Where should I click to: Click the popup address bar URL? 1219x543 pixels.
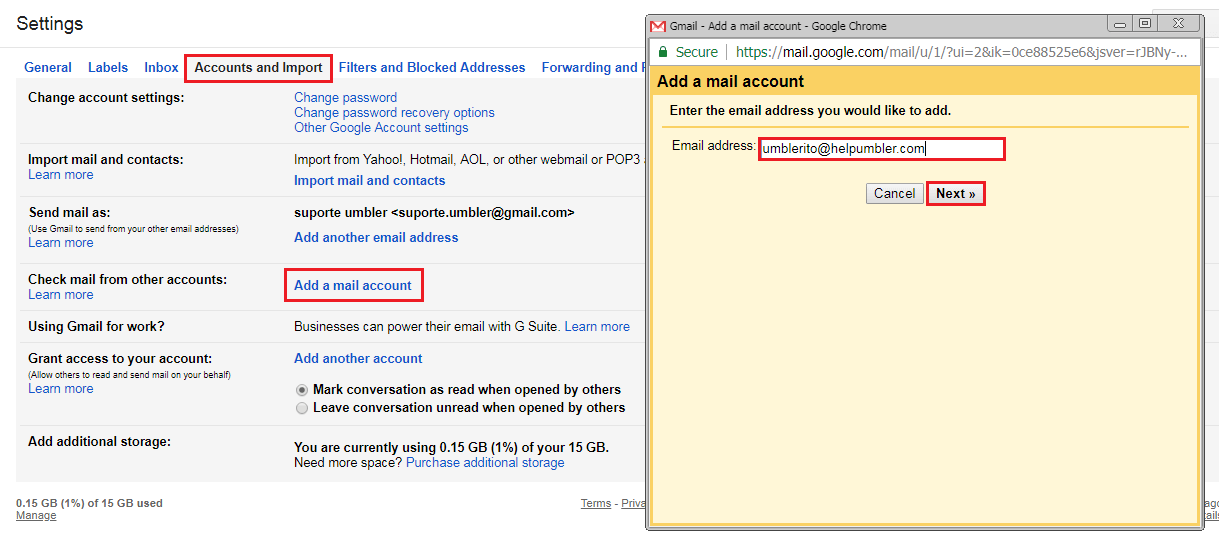(x=961, y=52)
